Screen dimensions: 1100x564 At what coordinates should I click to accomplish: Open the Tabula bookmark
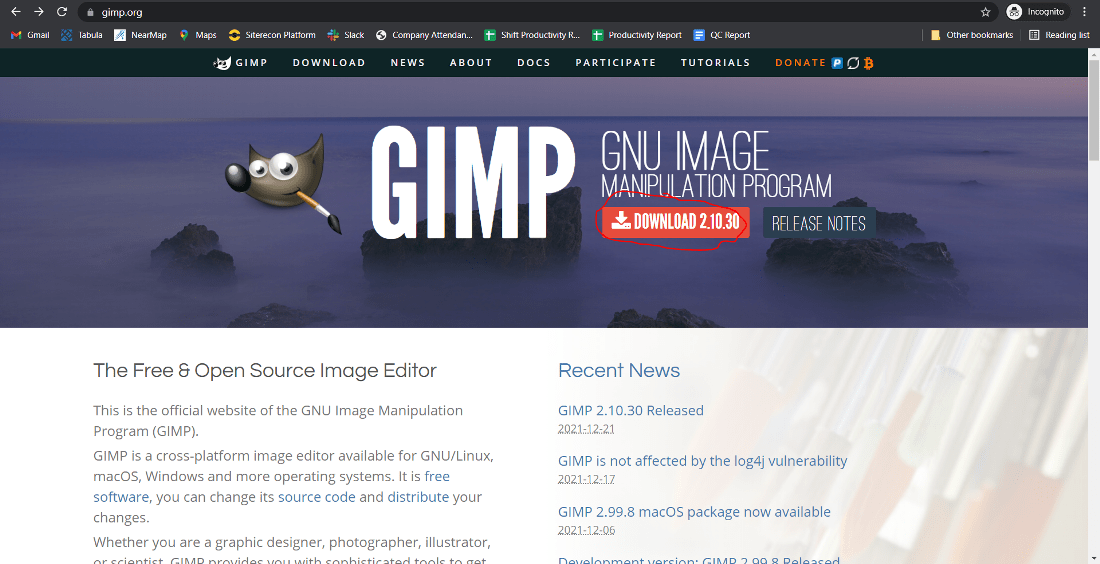point(82,35)
